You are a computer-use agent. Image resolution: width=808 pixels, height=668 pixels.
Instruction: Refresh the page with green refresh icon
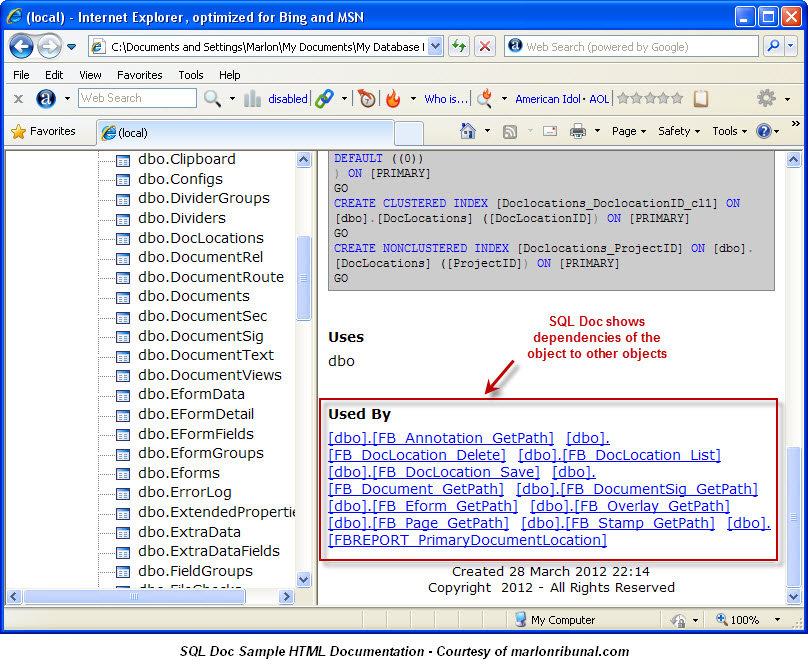(456, 46)
